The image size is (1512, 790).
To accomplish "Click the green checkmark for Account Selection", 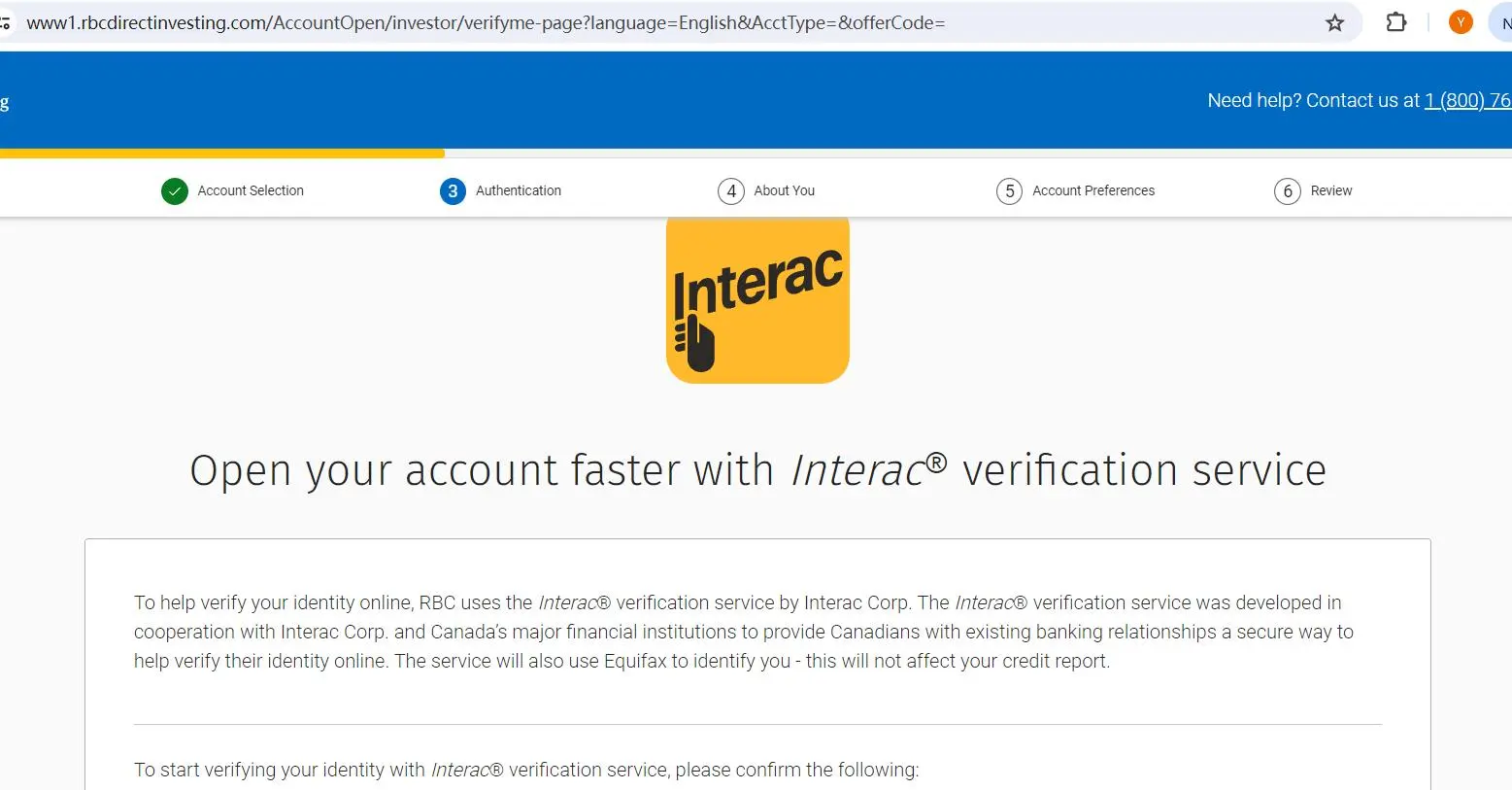I will click(x=175, y=191).
